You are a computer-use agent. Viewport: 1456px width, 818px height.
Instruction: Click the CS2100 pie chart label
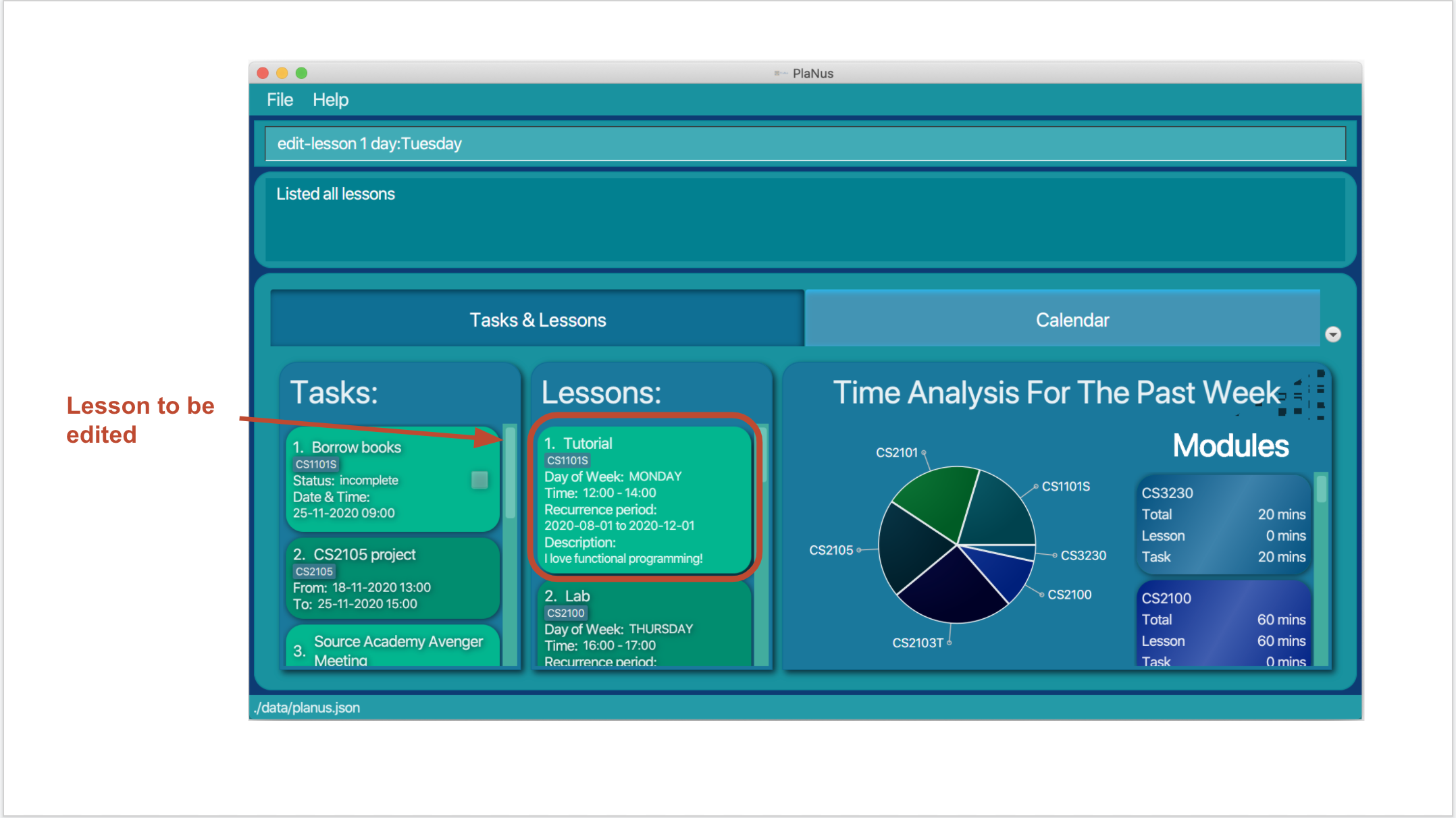click(1070, 595)
